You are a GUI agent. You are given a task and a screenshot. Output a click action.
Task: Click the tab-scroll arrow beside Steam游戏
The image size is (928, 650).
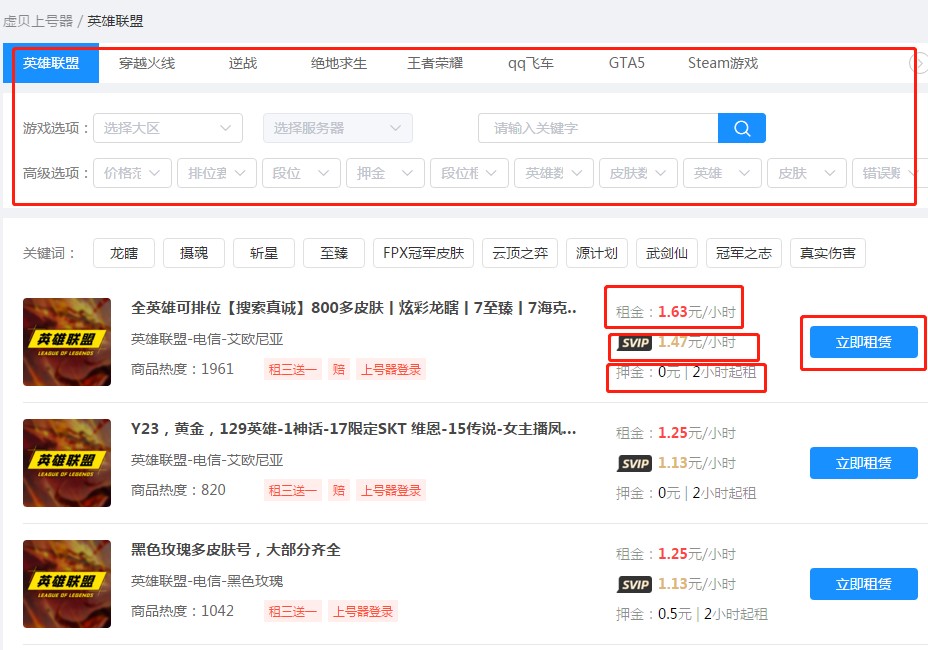coord(919,63)
